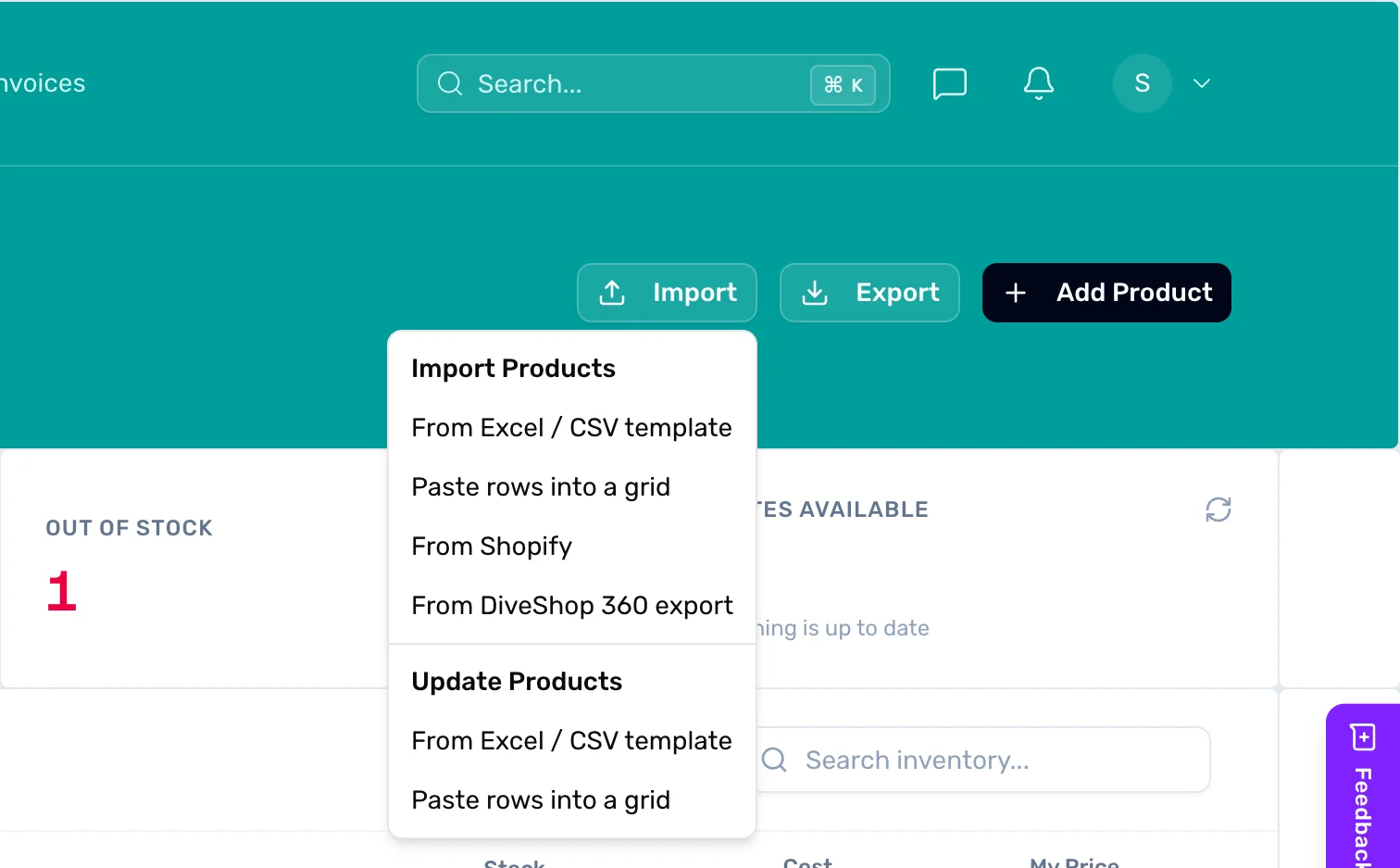Click the Export button

869,293
